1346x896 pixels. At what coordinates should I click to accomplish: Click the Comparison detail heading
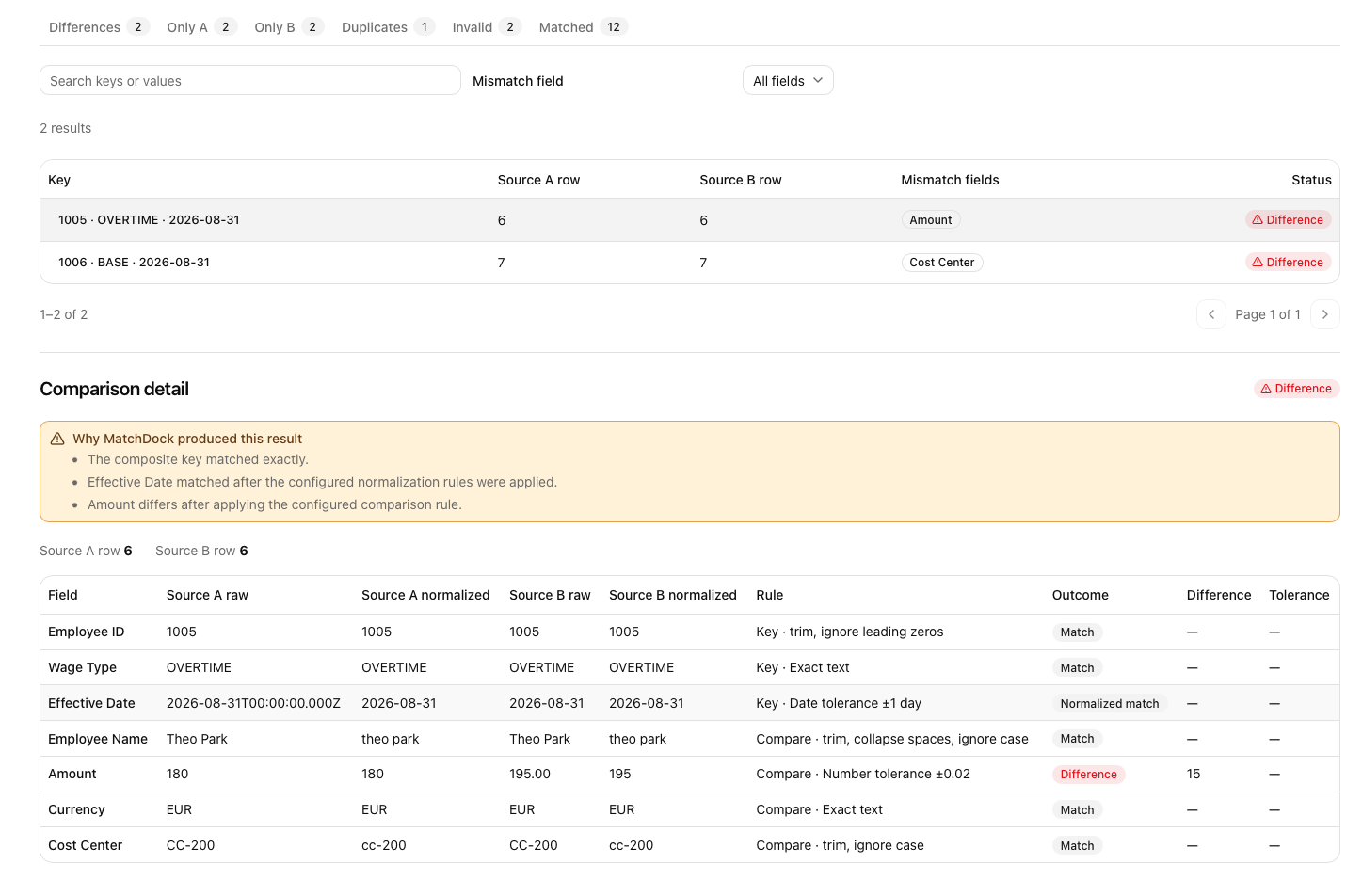tap(114, 389)
